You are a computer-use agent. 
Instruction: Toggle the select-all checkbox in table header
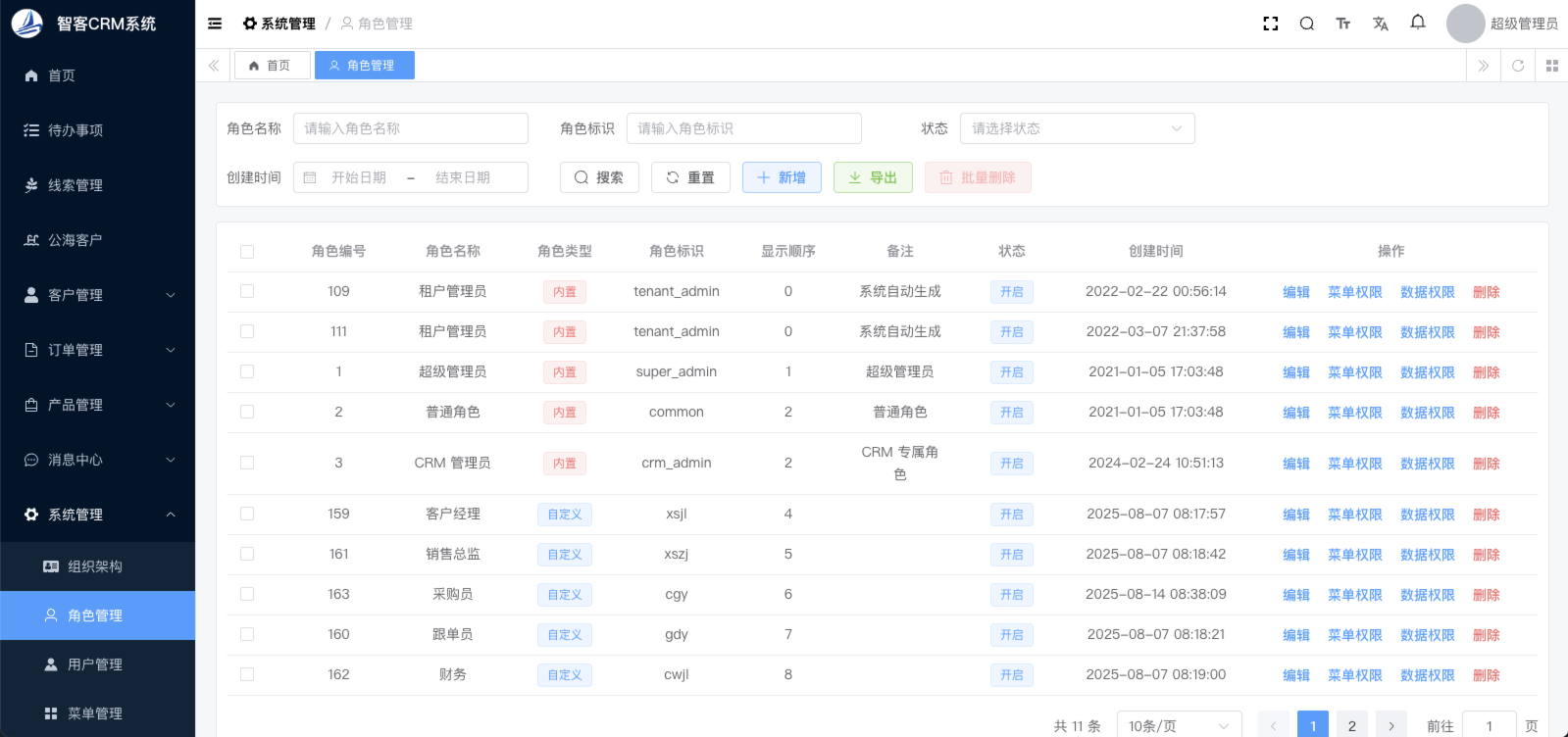click(247, 252)
